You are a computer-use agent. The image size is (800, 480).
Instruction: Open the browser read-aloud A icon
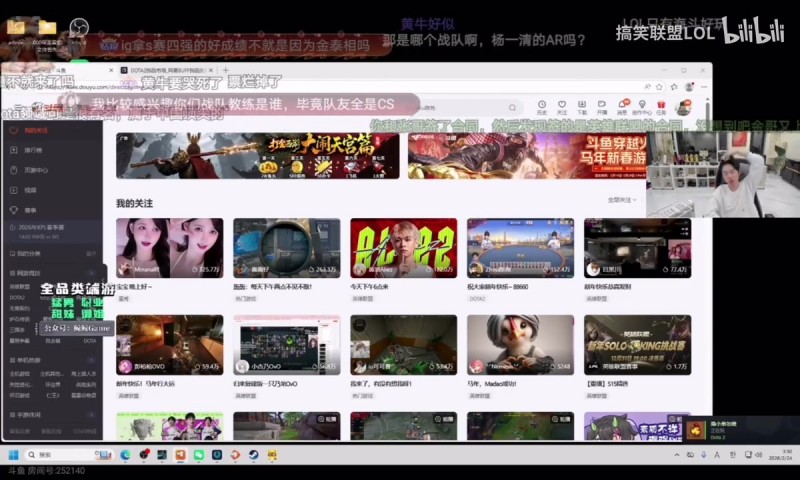point(647,87)
